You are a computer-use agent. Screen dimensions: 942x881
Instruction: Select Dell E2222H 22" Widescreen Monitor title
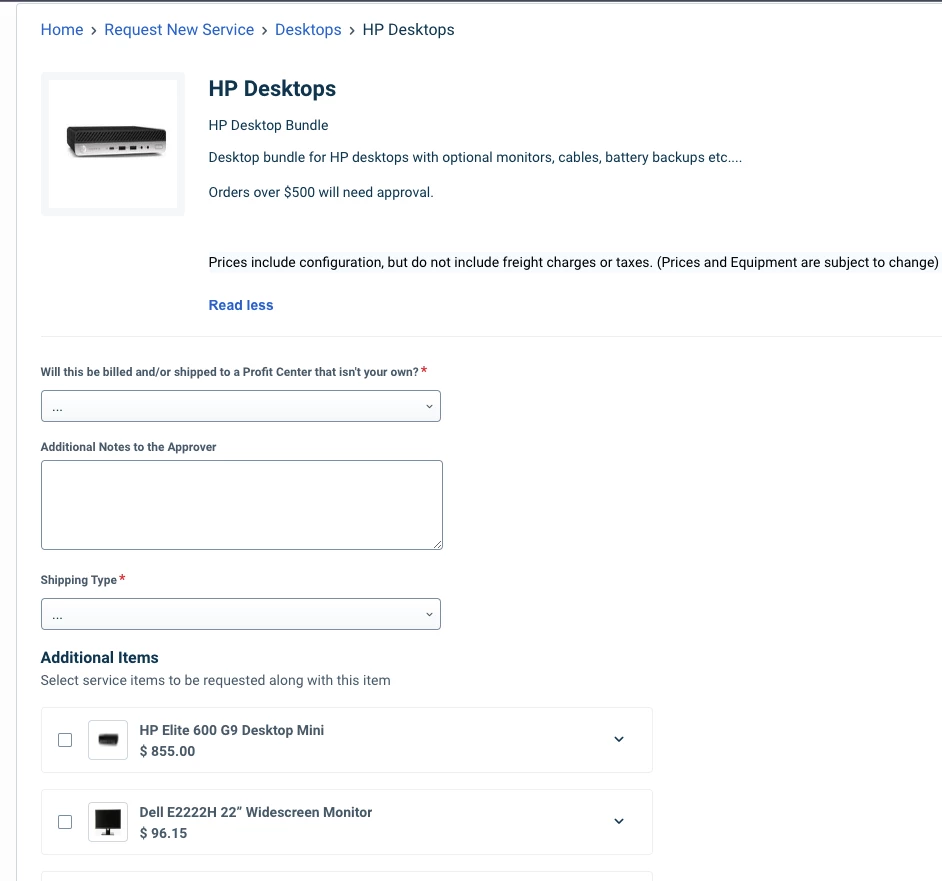click(256, 812)
